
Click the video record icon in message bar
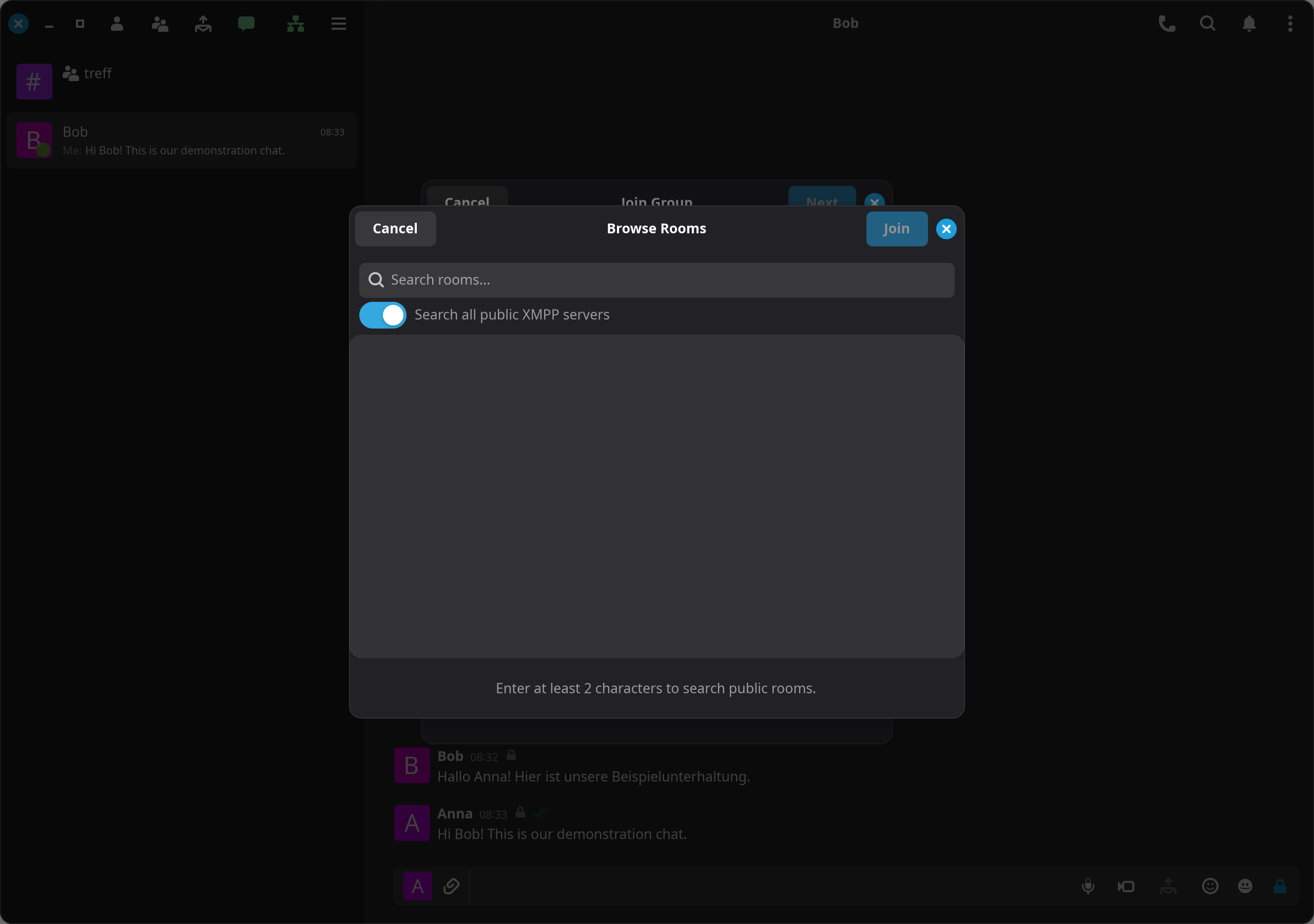[x=1126, y=886]
